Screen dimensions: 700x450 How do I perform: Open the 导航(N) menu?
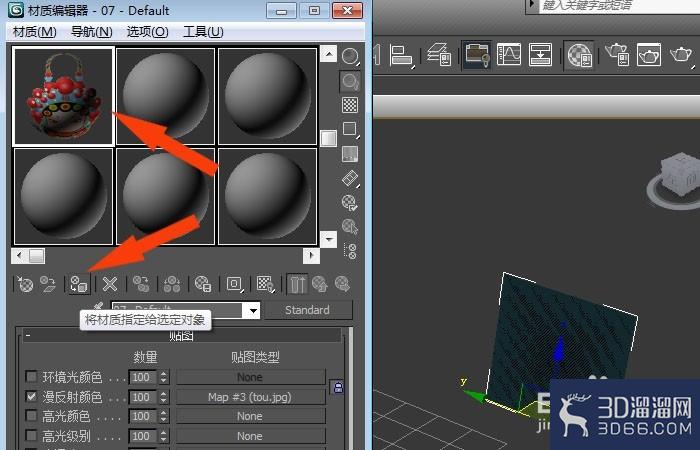92,32
